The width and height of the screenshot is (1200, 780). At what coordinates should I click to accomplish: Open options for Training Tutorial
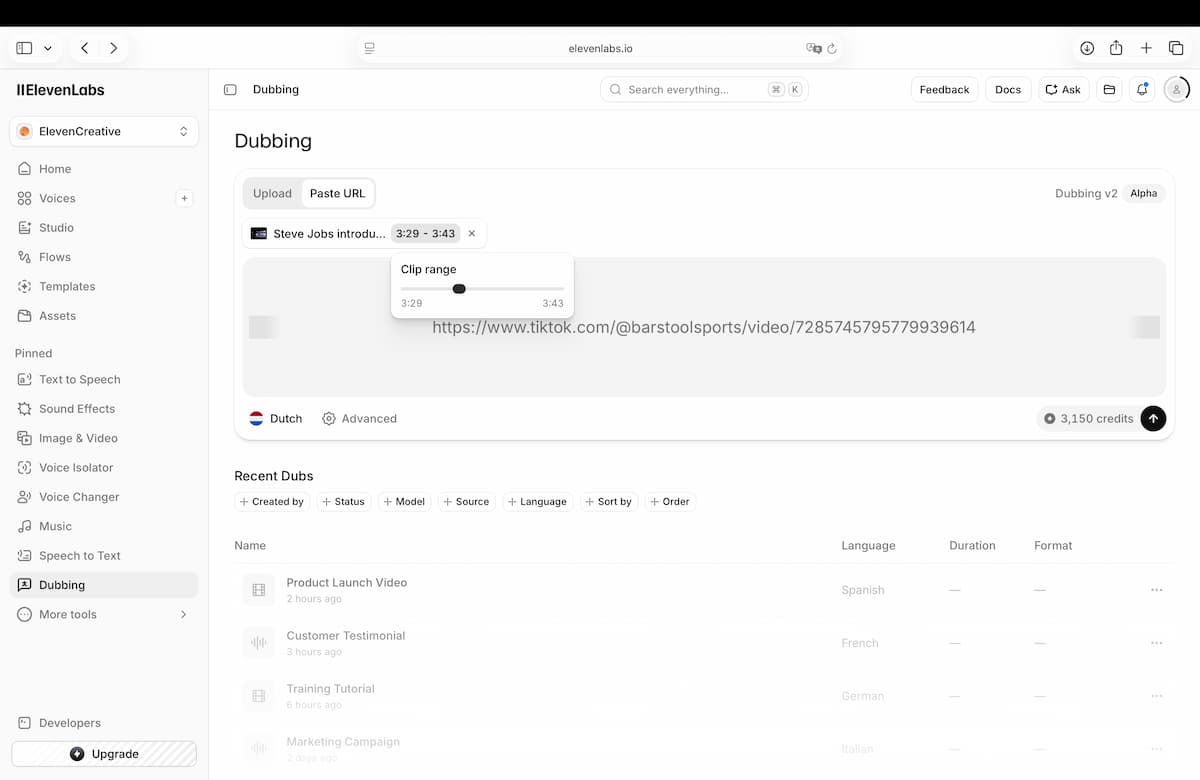1157,696
